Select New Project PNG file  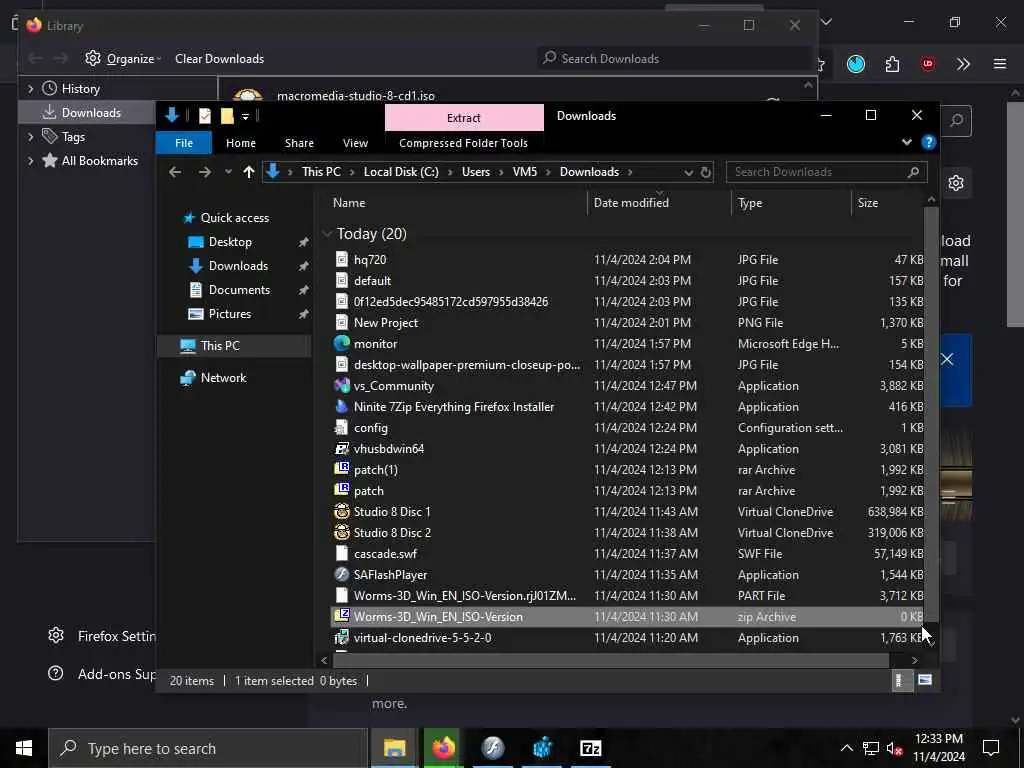(628, 323)
